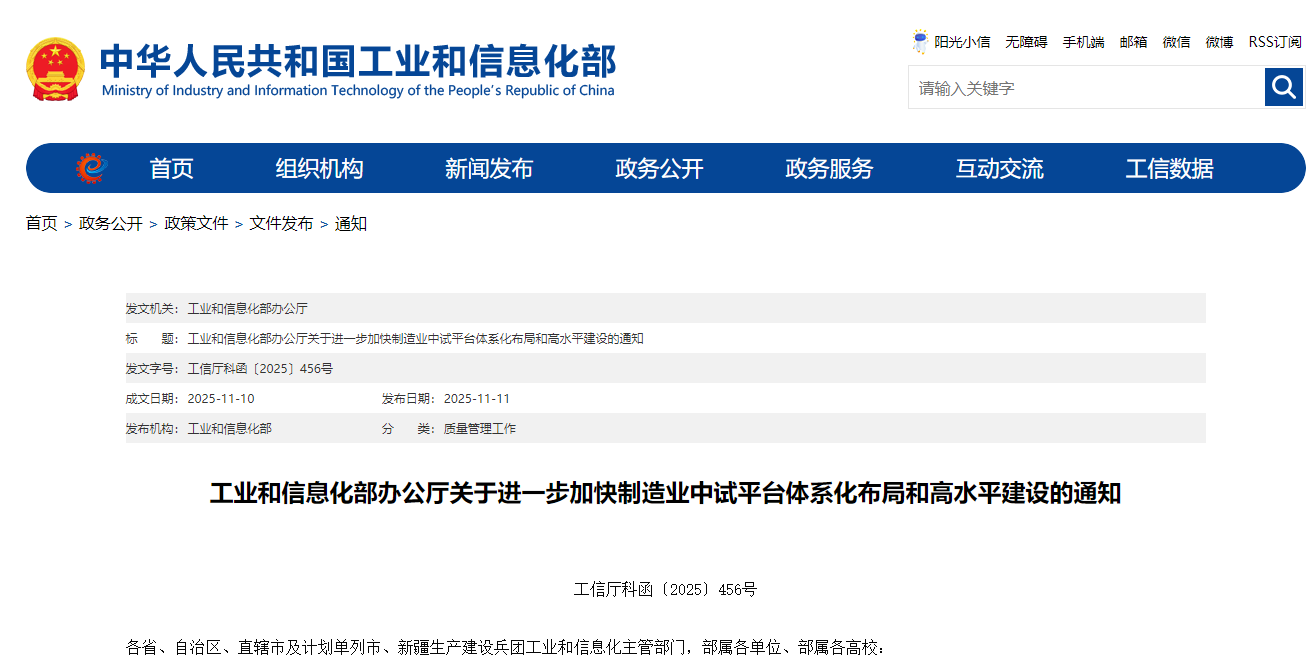
Task: Open the 无障碍 accessibility link
Action: (1026, 42)
